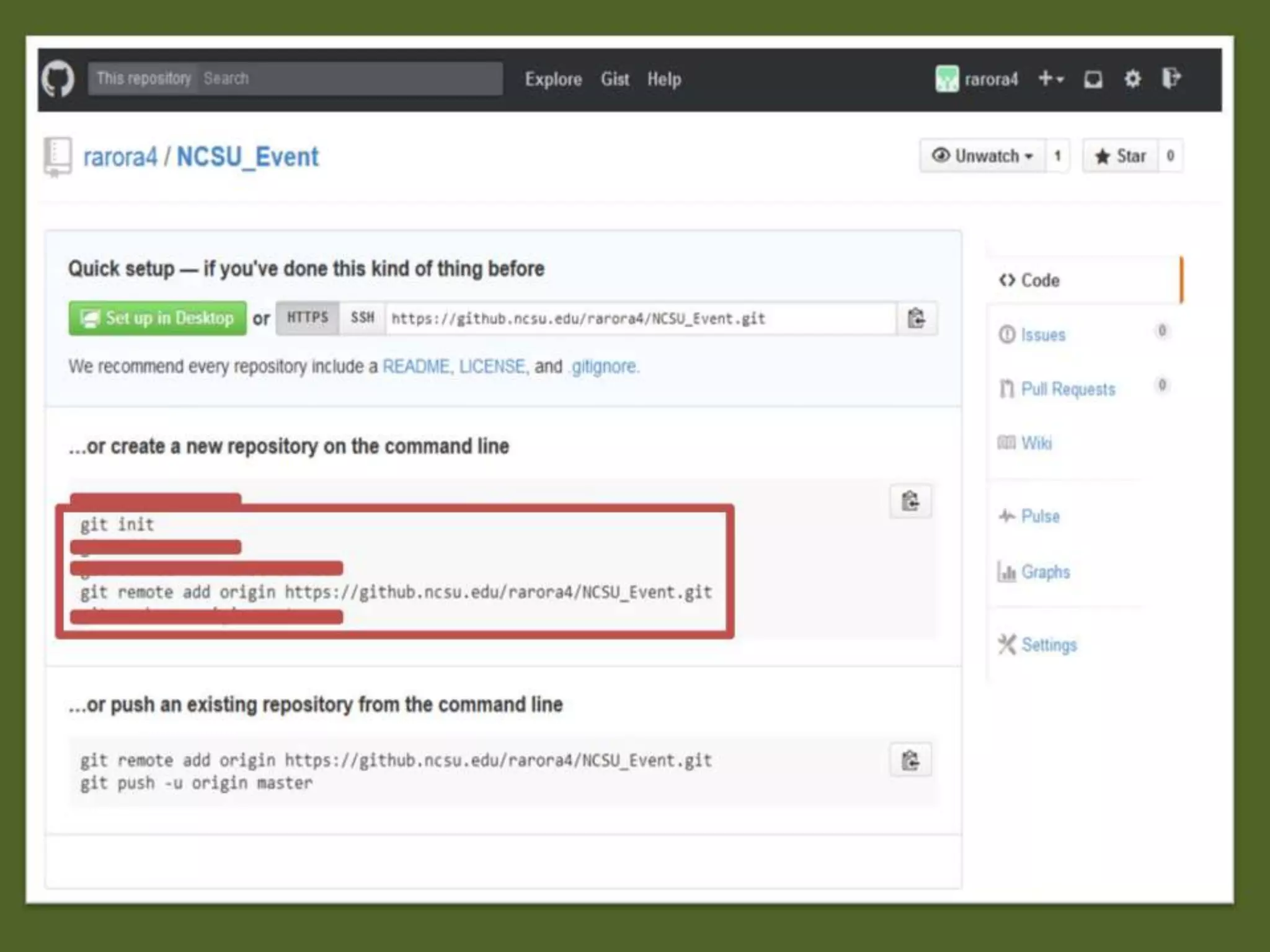Open the plus create-new dropdown
Viewport: 1270px width, 952px height.
tap(1050, 79)
